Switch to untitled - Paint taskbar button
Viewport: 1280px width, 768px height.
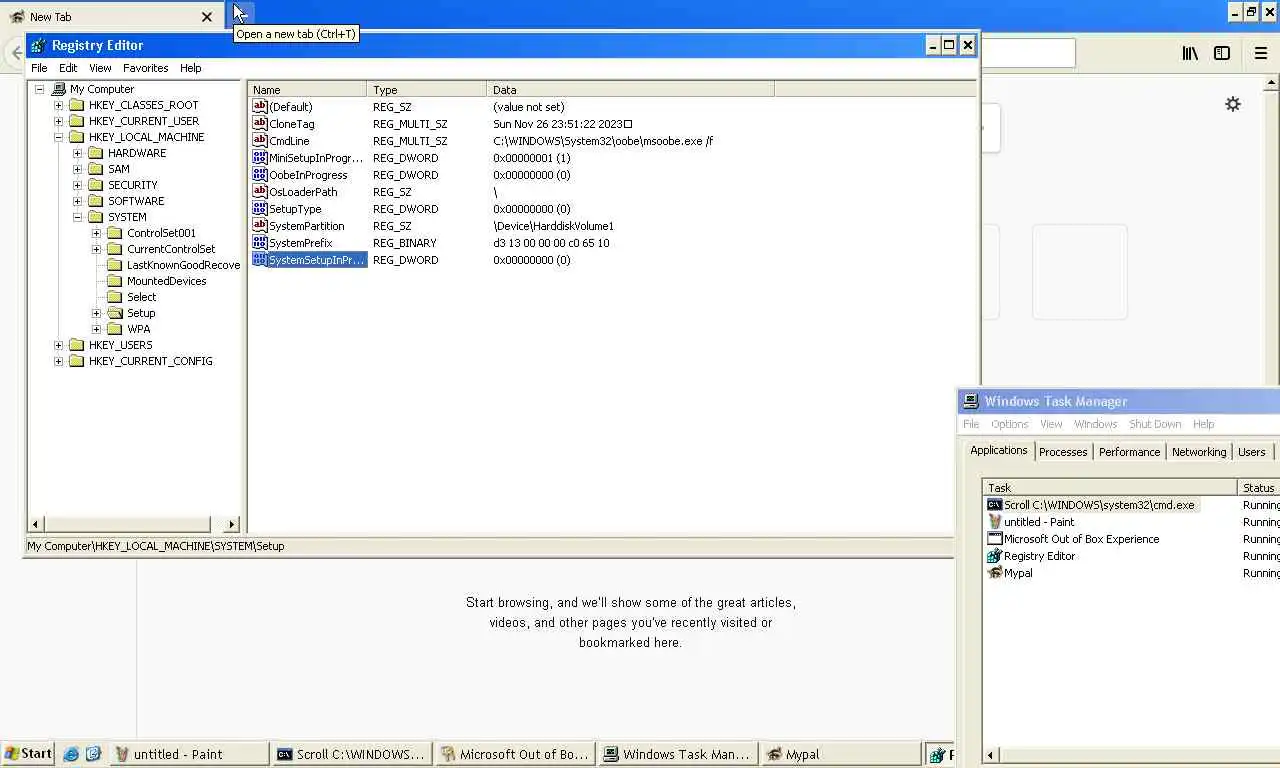click(x=190, y=754)
